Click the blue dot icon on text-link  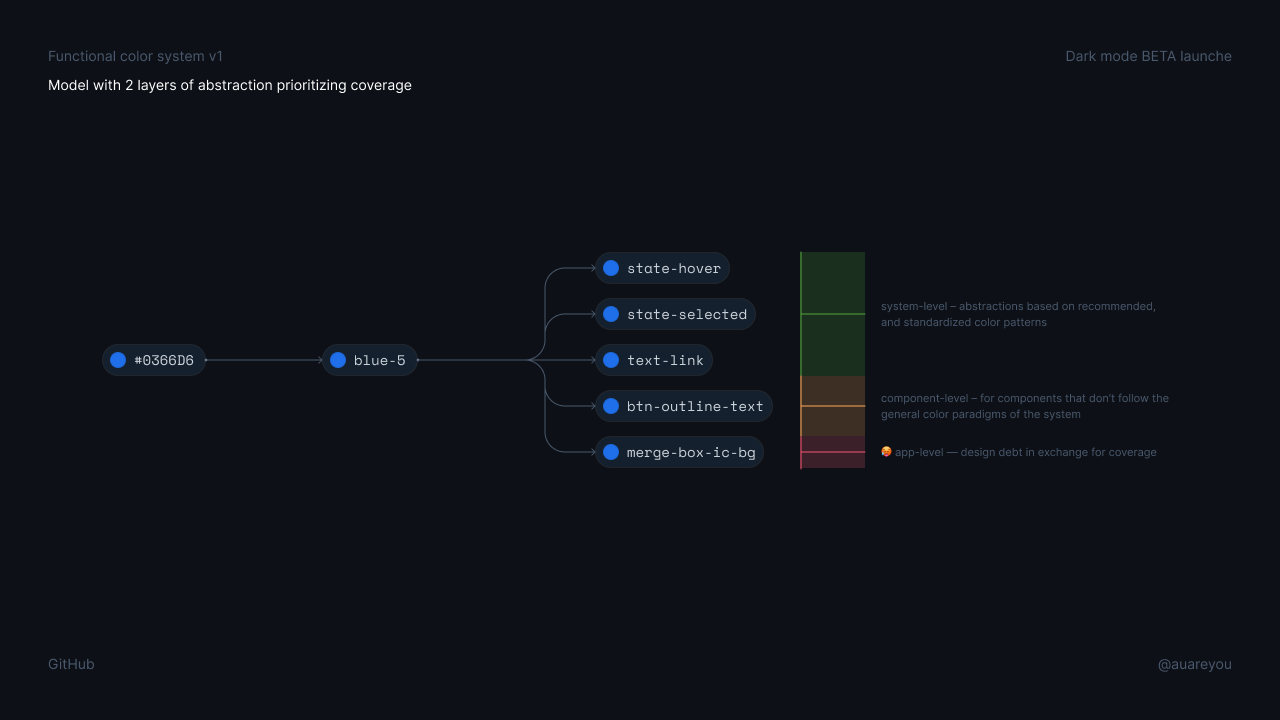pos(611,360)
